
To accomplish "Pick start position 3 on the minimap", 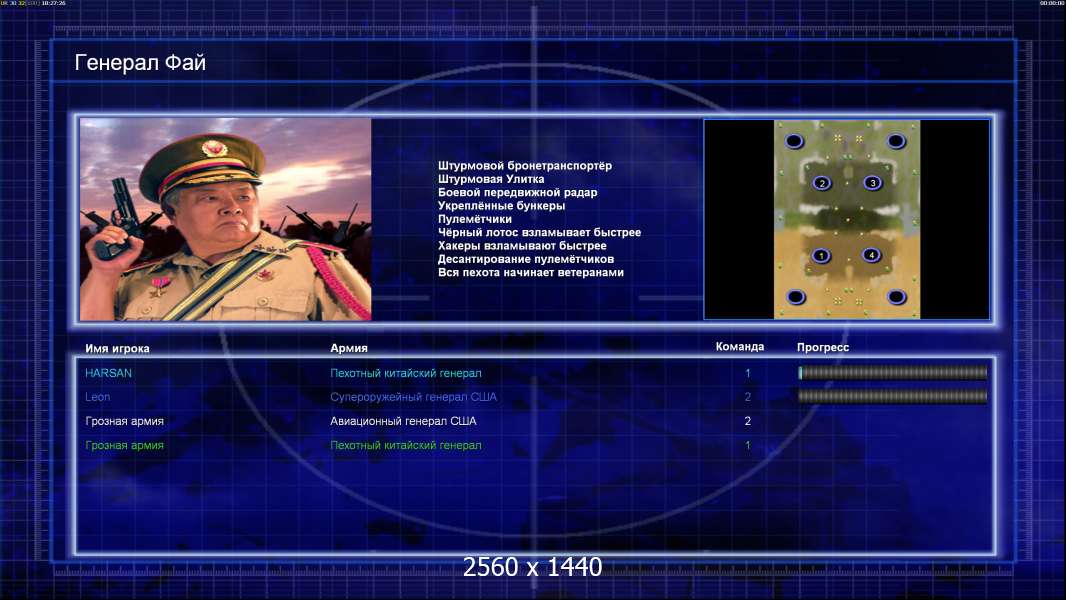I will [x=873, y=183].
